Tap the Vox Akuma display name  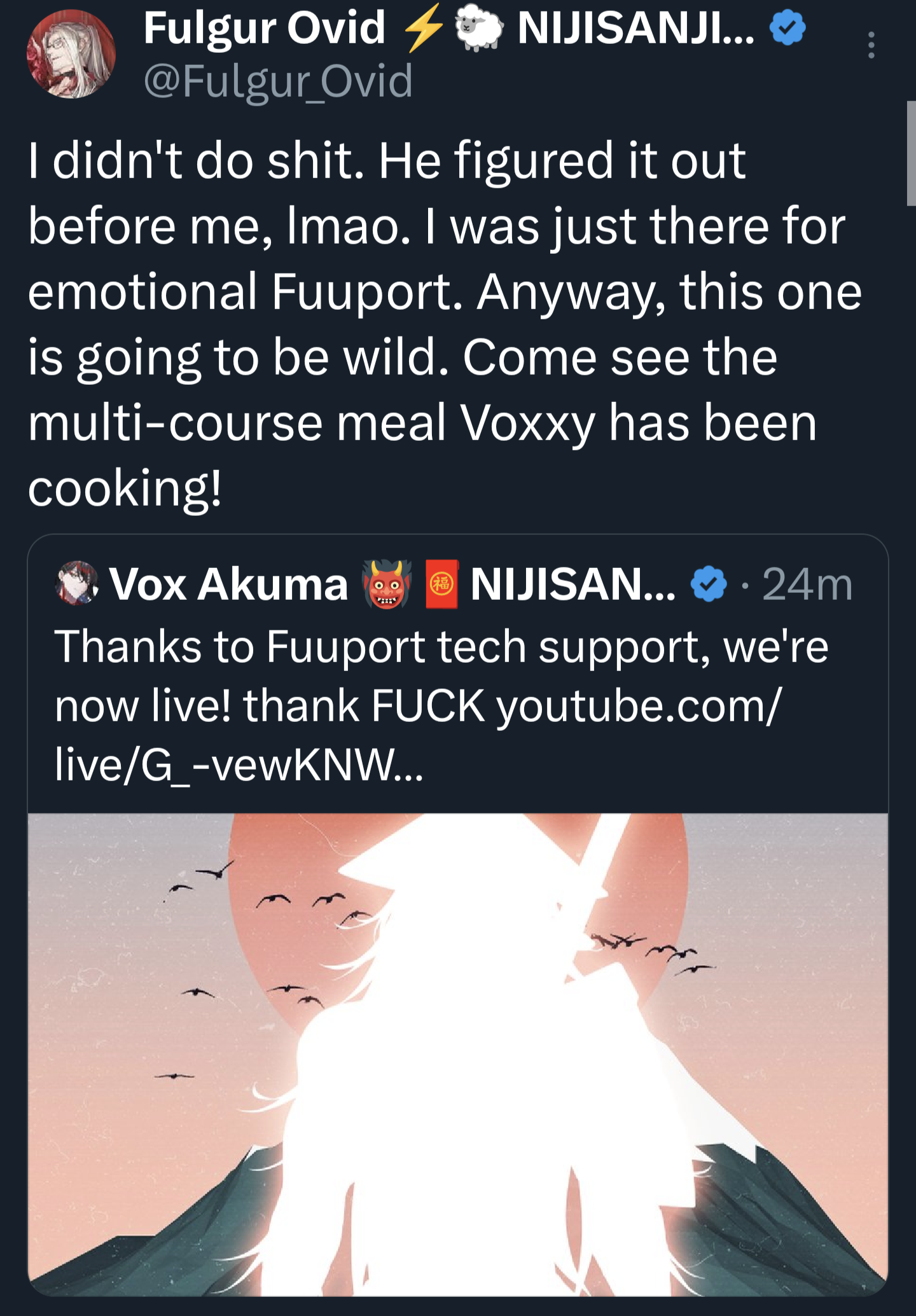(x=228, y=584)
